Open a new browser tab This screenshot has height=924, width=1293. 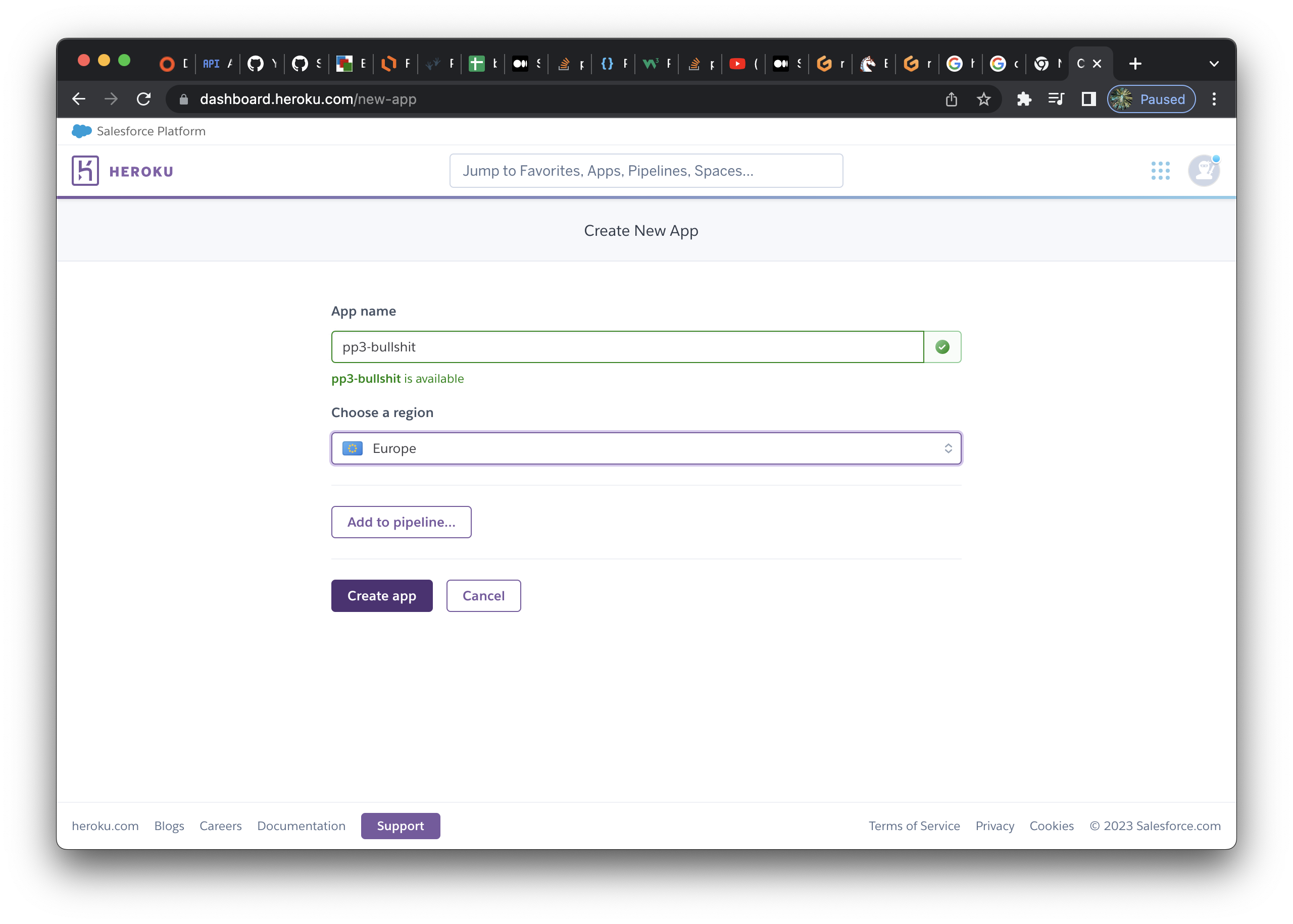[x=1135, y=64]
